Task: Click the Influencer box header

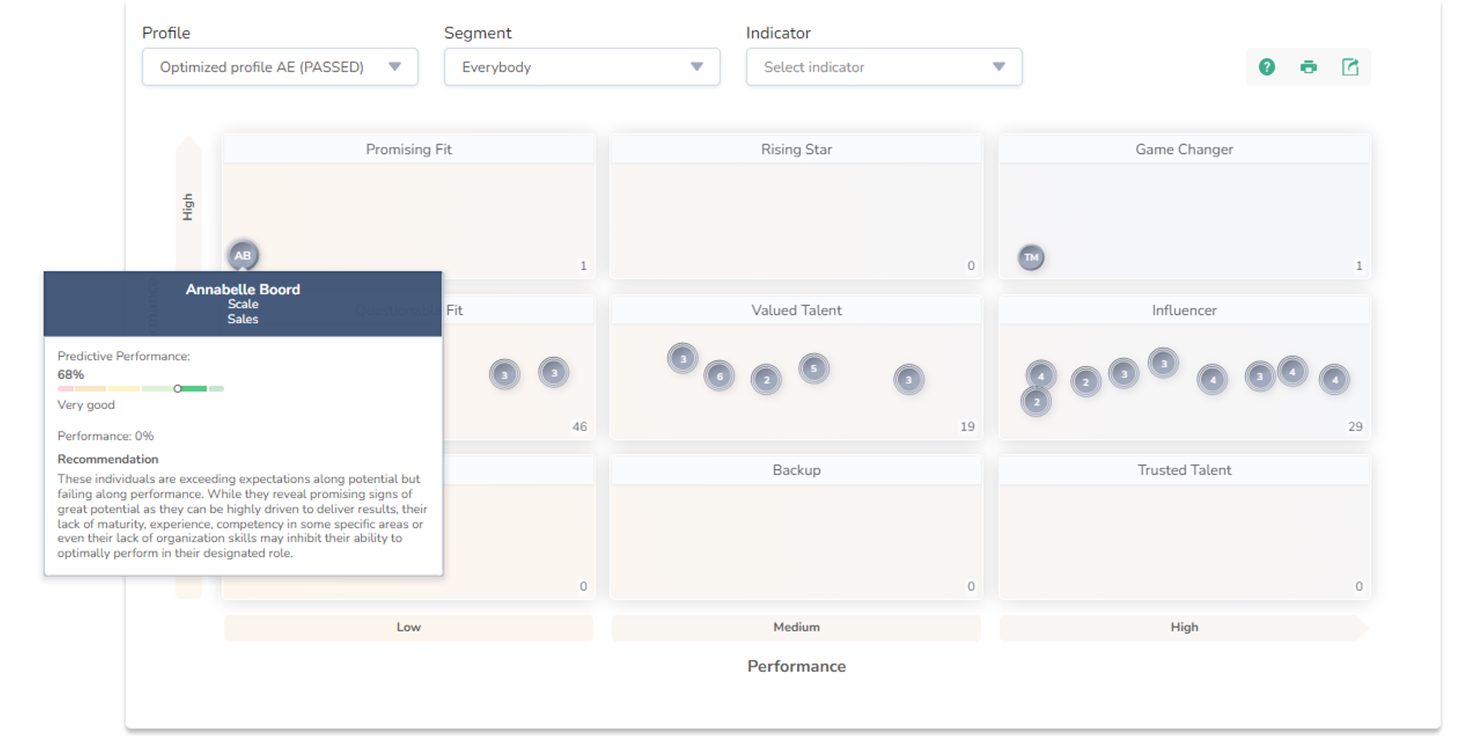Action: [1184, 310]
